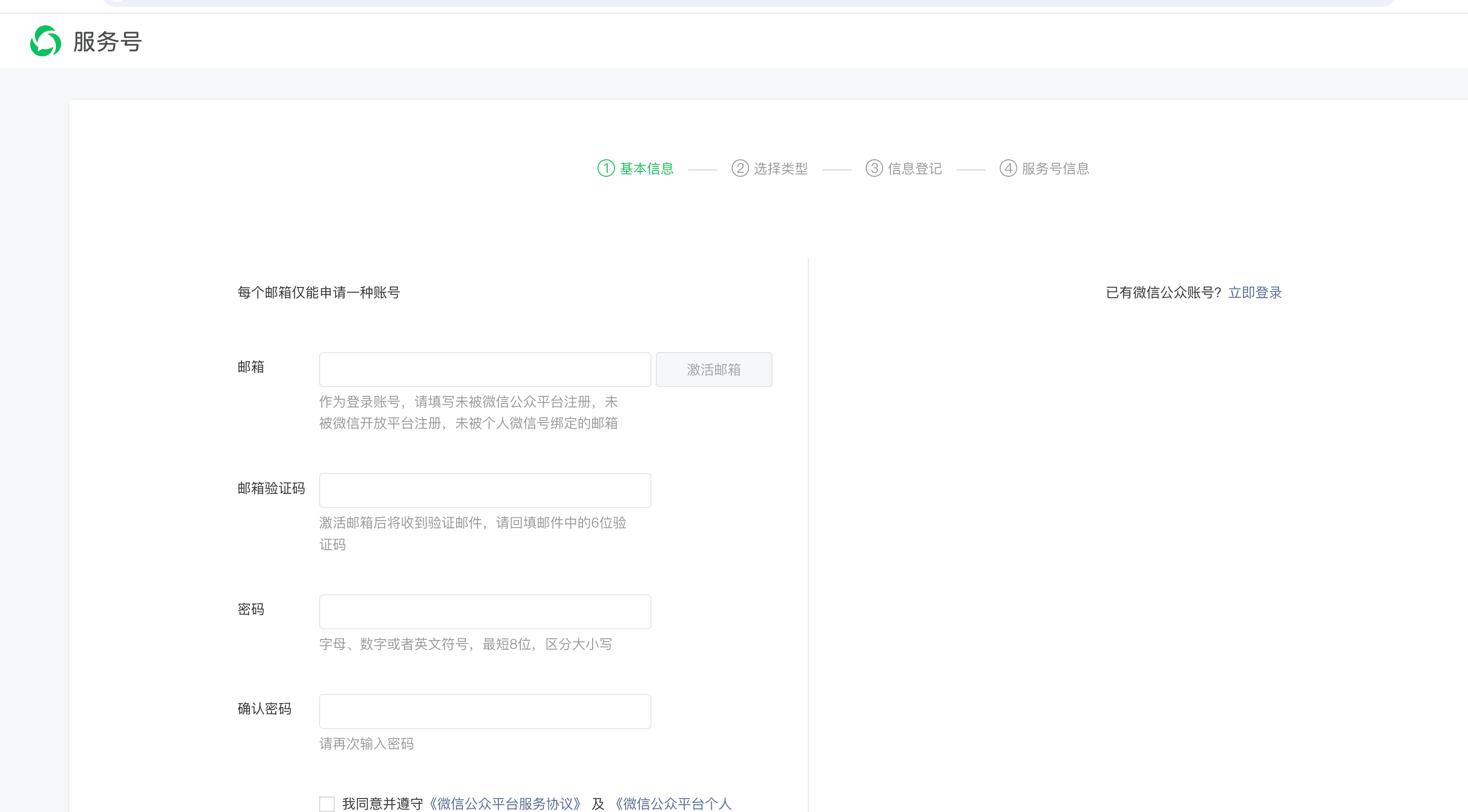Viewport: 1468px width, 812px height.
Task: Click the step 2 circle icon
Action: tap(740, 168)
